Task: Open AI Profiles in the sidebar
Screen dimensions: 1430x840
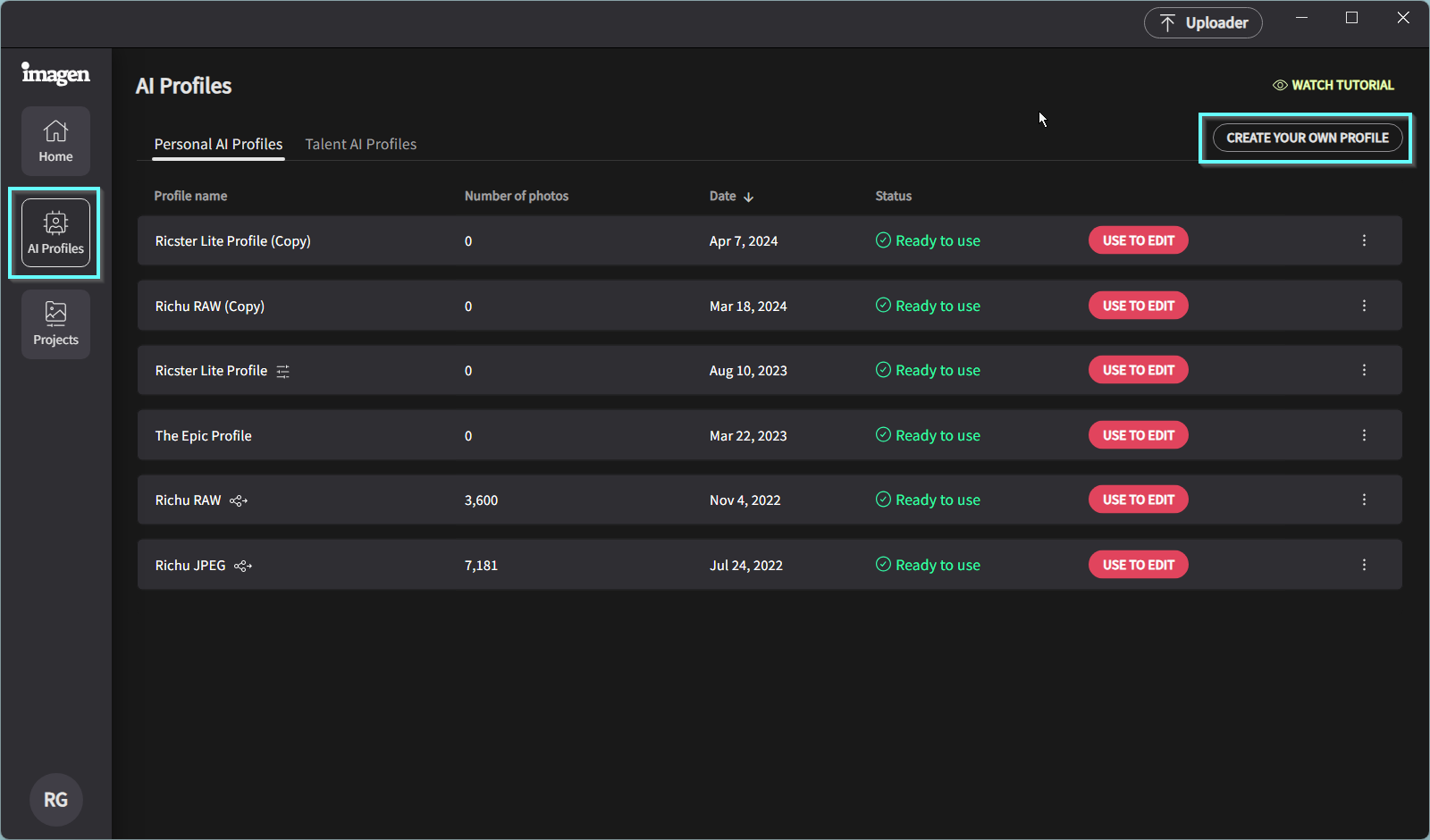Action: pos(55,233)
